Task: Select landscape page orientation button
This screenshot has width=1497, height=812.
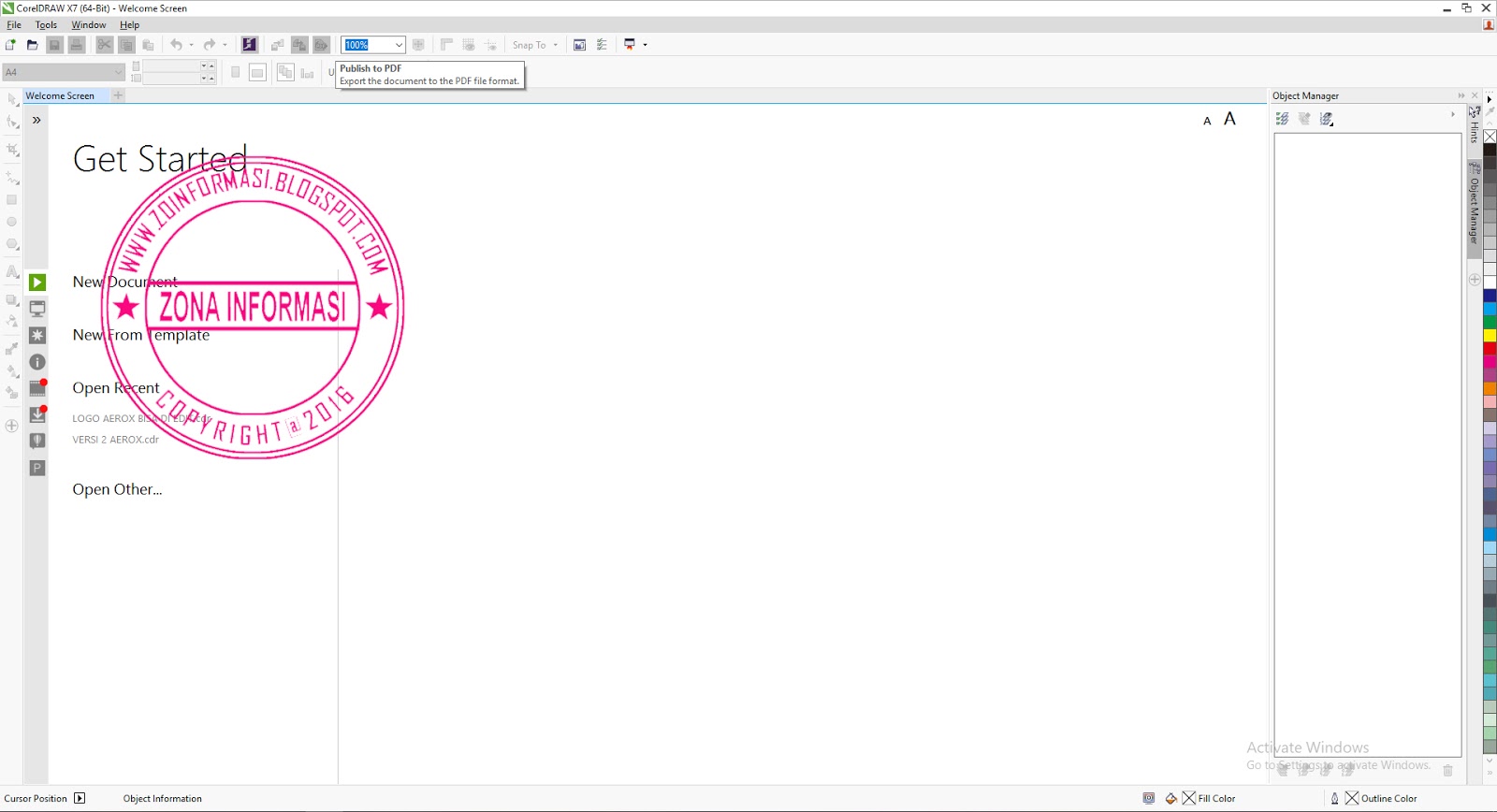Action: [x=257, y=72]
